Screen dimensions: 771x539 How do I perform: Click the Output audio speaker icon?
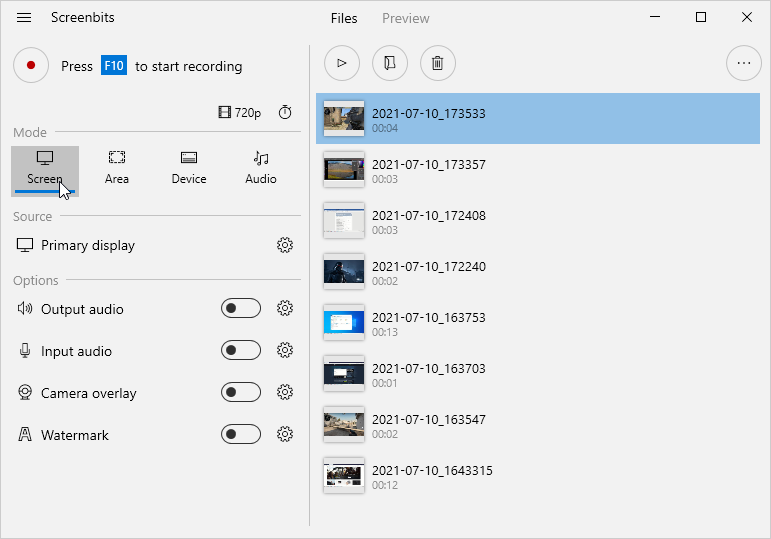pyautogui.click(x=25, y=308)
